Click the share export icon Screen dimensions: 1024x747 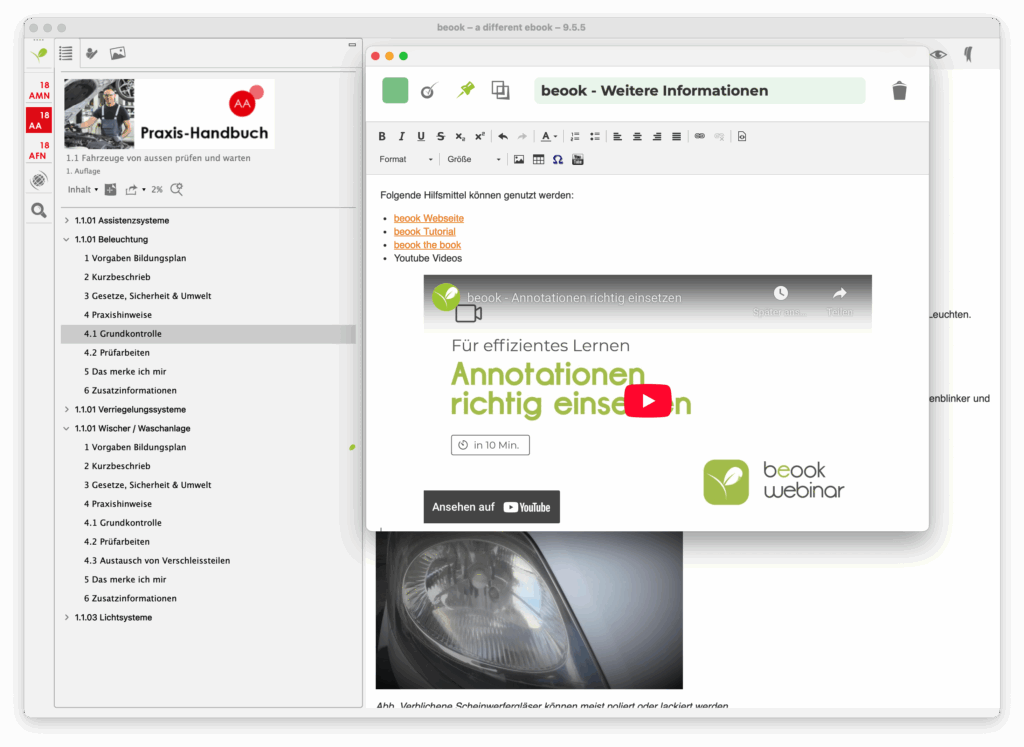[131, 189]
